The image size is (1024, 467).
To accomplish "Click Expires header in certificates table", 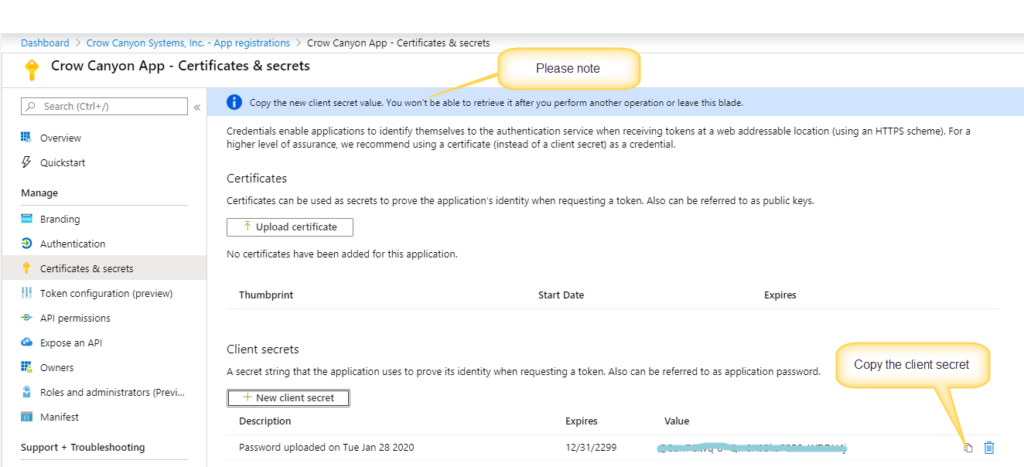I will [780, 295].
